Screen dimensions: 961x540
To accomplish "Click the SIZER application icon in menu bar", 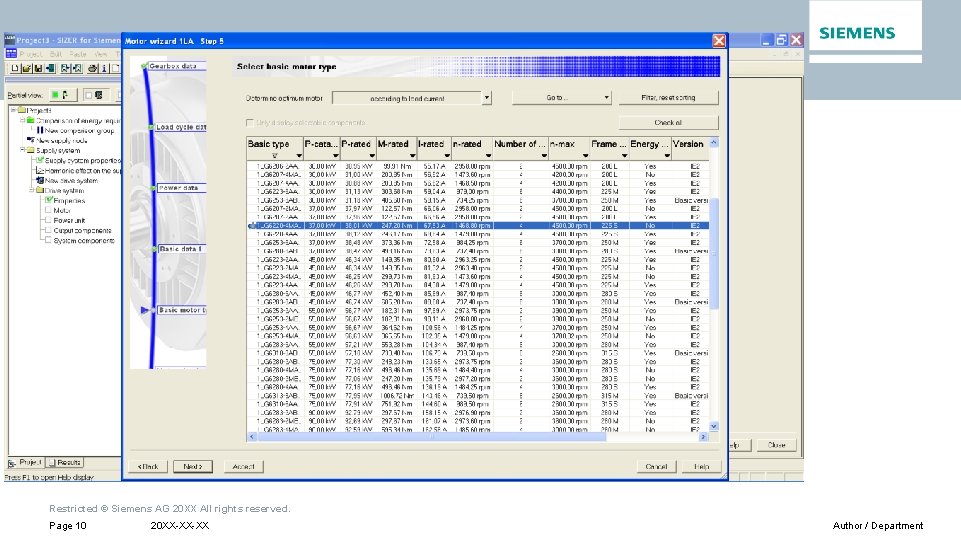I will click(10, 54).
